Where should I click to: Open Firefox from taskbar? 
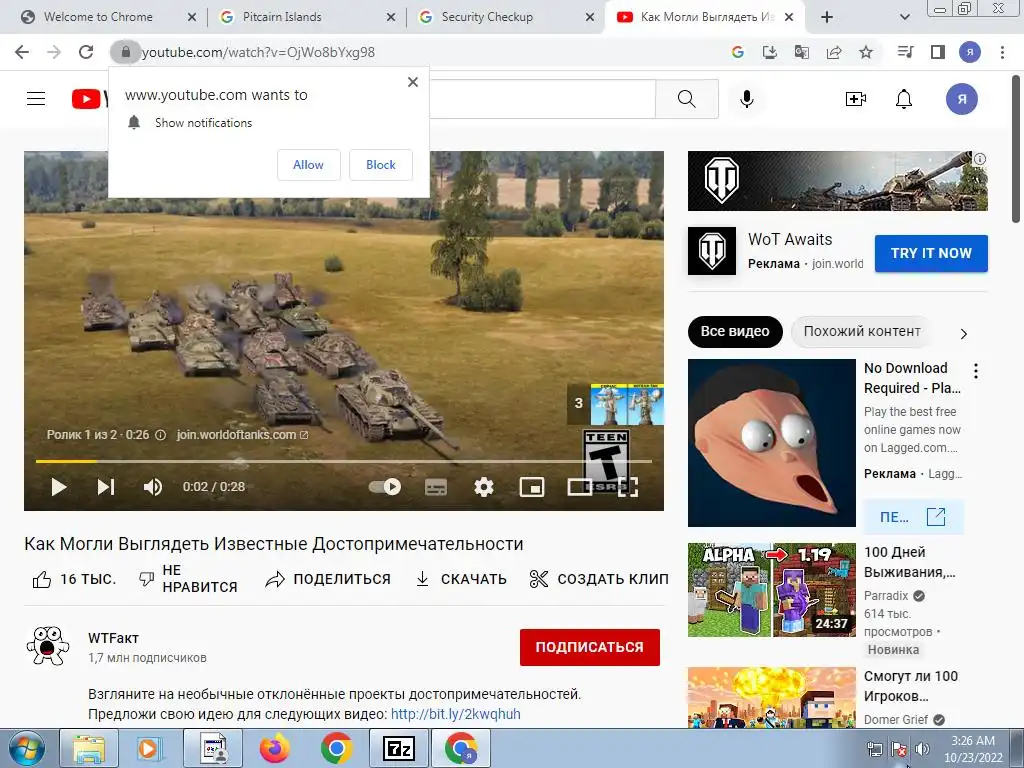(x=275, y=749)
